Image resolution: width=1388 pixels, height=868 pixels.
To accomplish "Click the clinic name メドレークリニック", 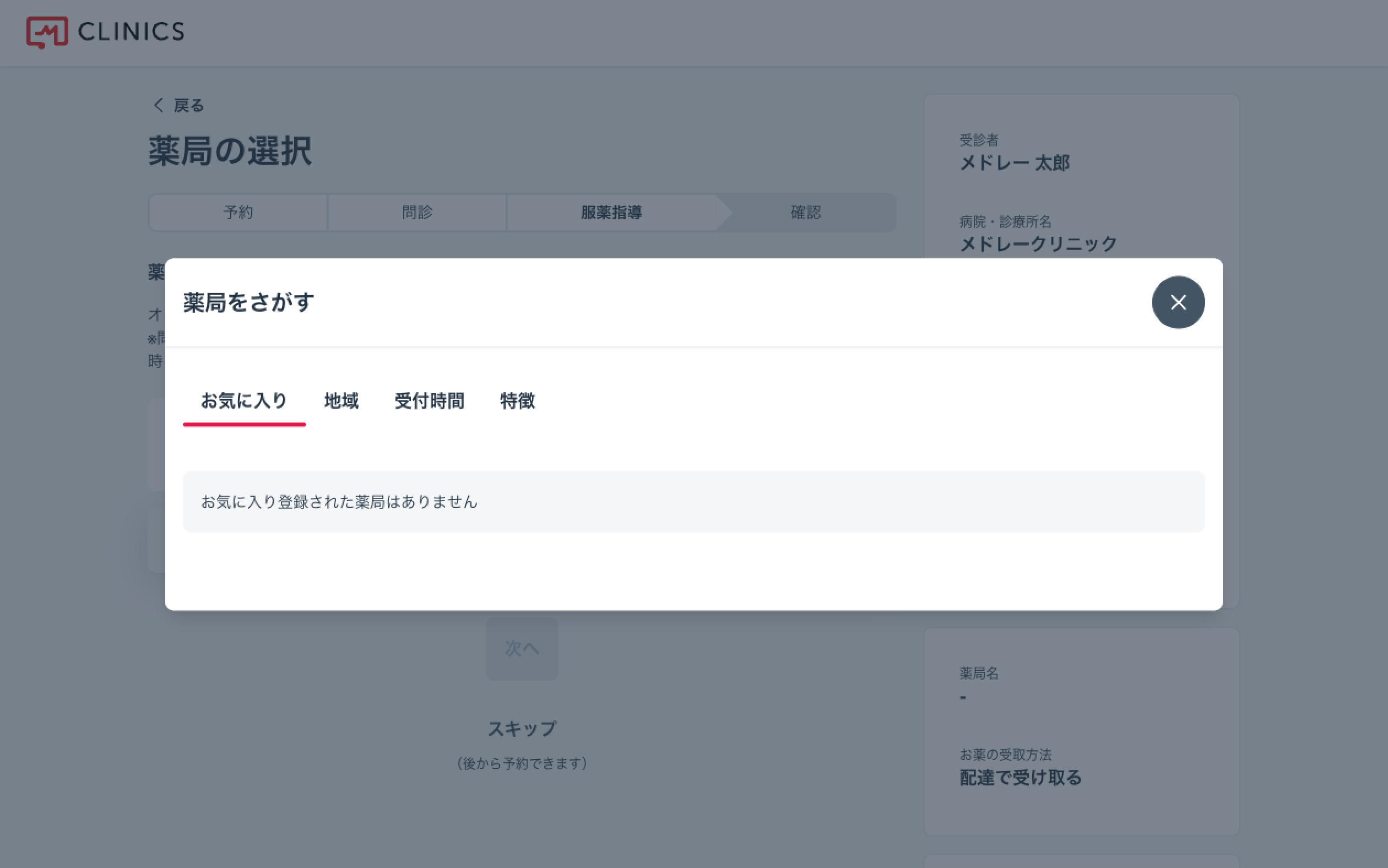I will [x=1038, y=245].
